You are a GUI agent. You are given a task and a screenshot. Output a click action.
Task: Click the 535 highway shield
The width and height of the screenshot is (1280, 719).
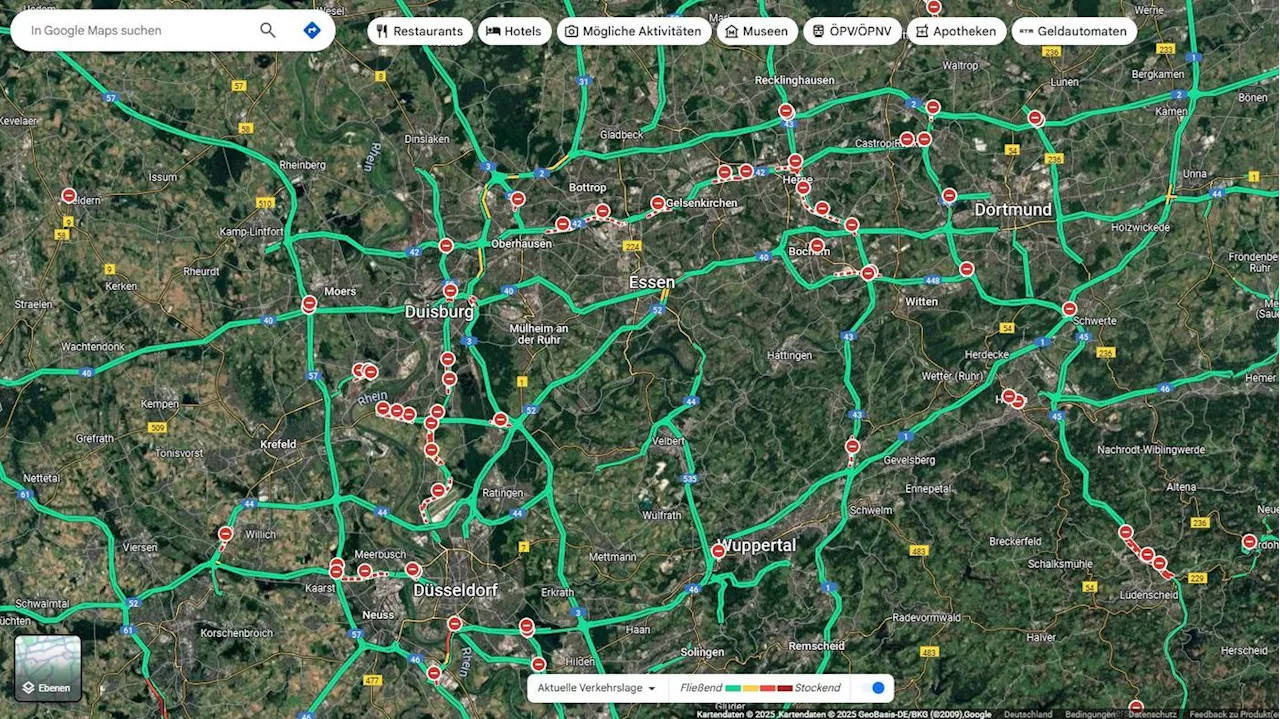click(690, 479)
